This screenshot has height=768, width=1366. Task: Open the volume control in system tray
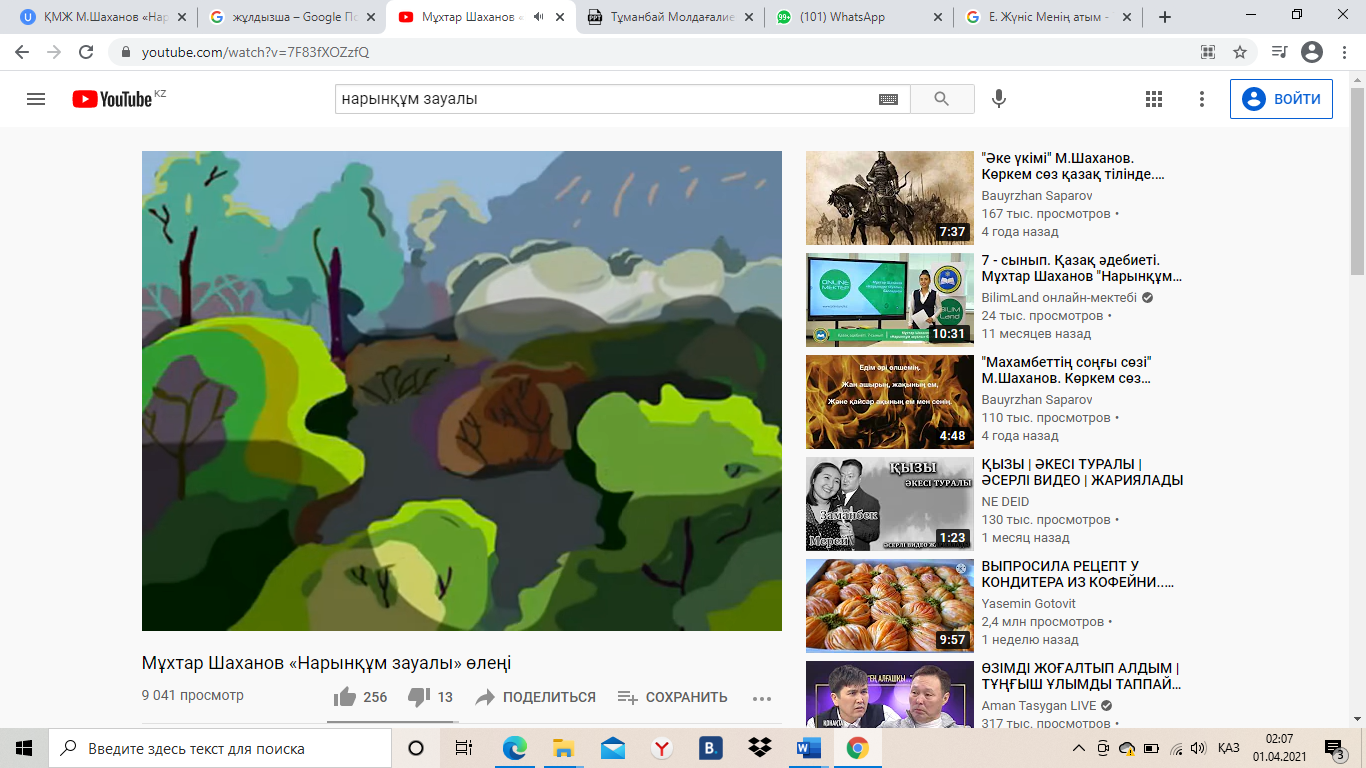pos(1198,748)
